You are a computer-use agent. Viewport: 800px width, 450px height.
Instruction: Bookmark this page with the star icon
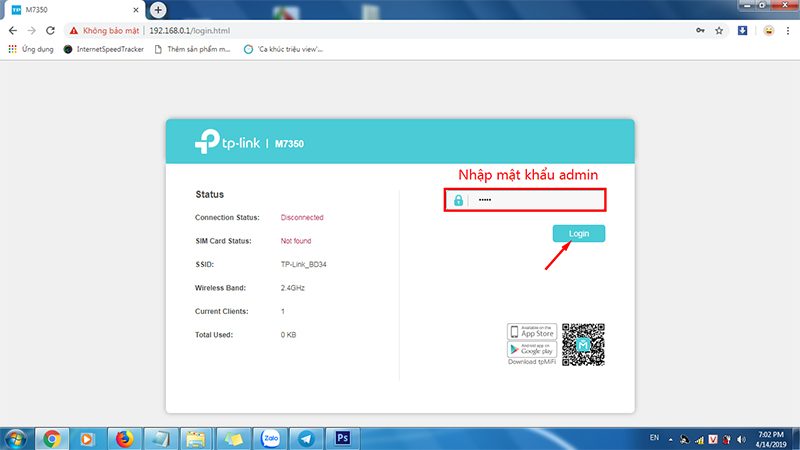click(x=718, y=30)
